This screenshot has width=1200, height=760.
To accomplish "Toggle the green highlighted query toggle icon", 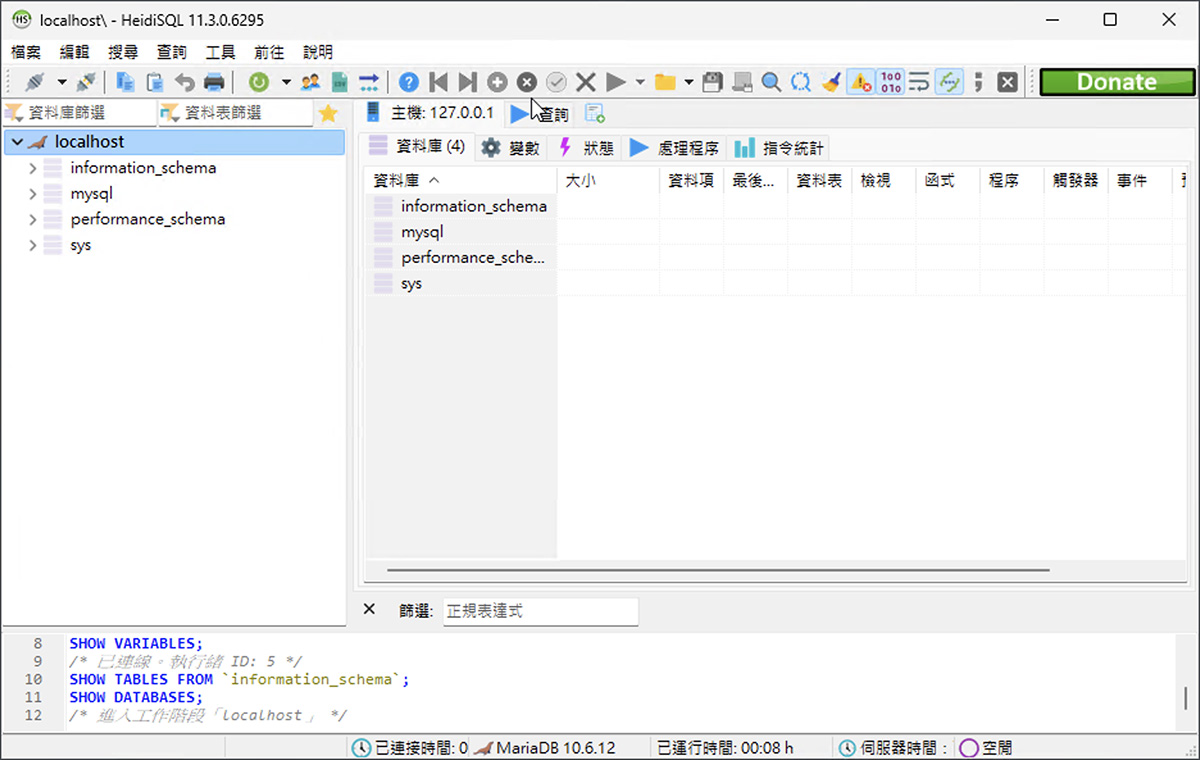I will click(950, 82).
